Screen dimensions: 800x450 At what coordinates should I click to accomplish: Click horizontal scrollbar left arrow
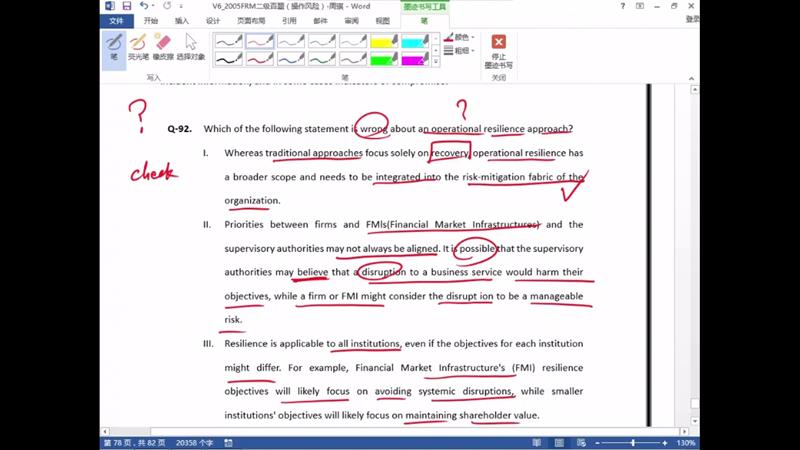click(105, 432)
